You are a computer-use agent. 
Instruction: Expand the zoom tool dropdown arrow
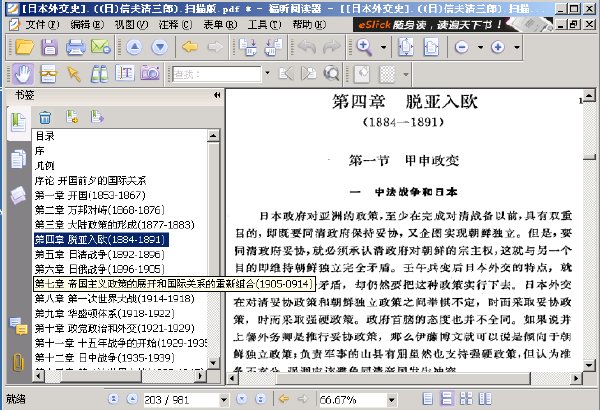tap(383, 47)
